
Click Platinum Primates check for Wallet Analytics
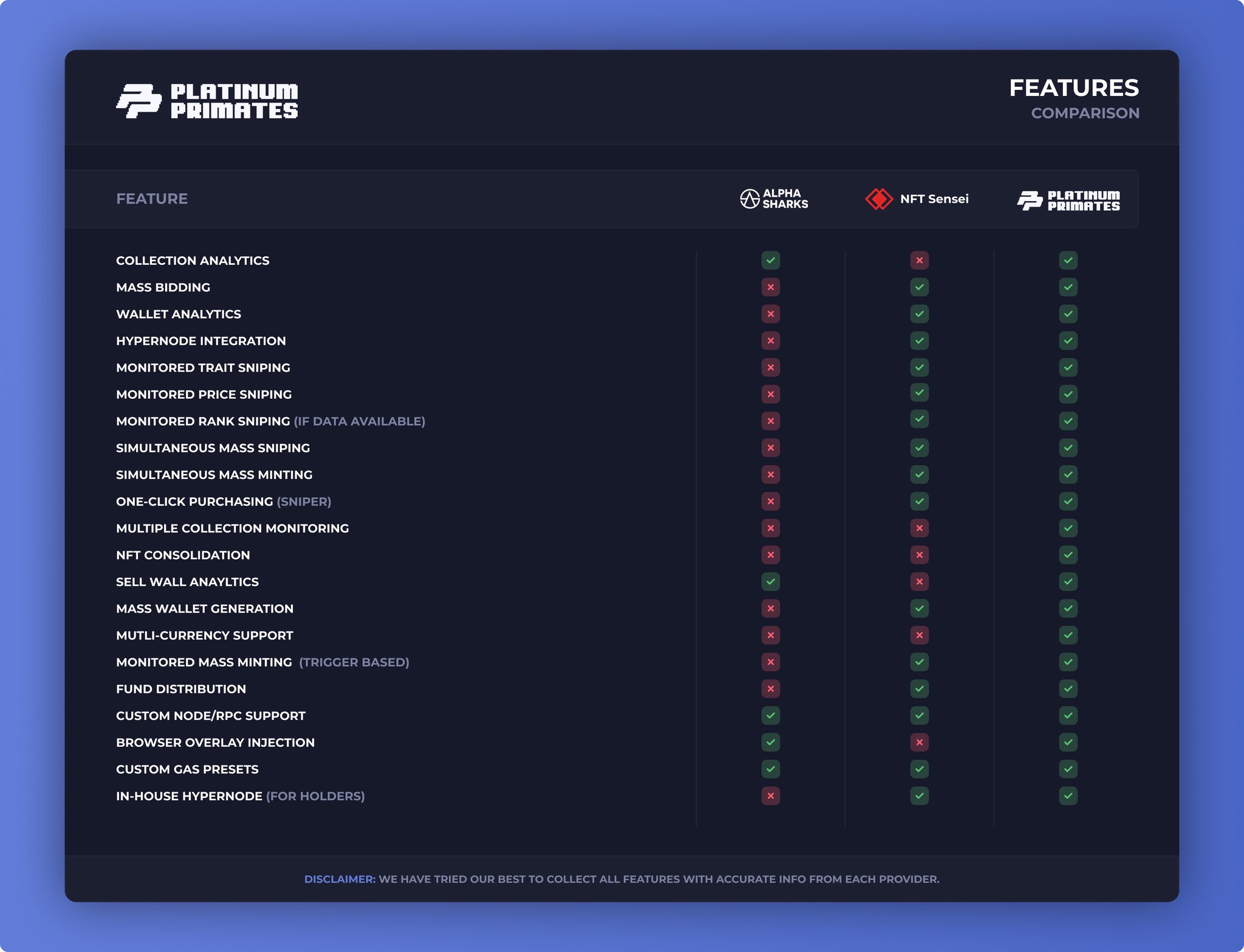coord(1068,314)
